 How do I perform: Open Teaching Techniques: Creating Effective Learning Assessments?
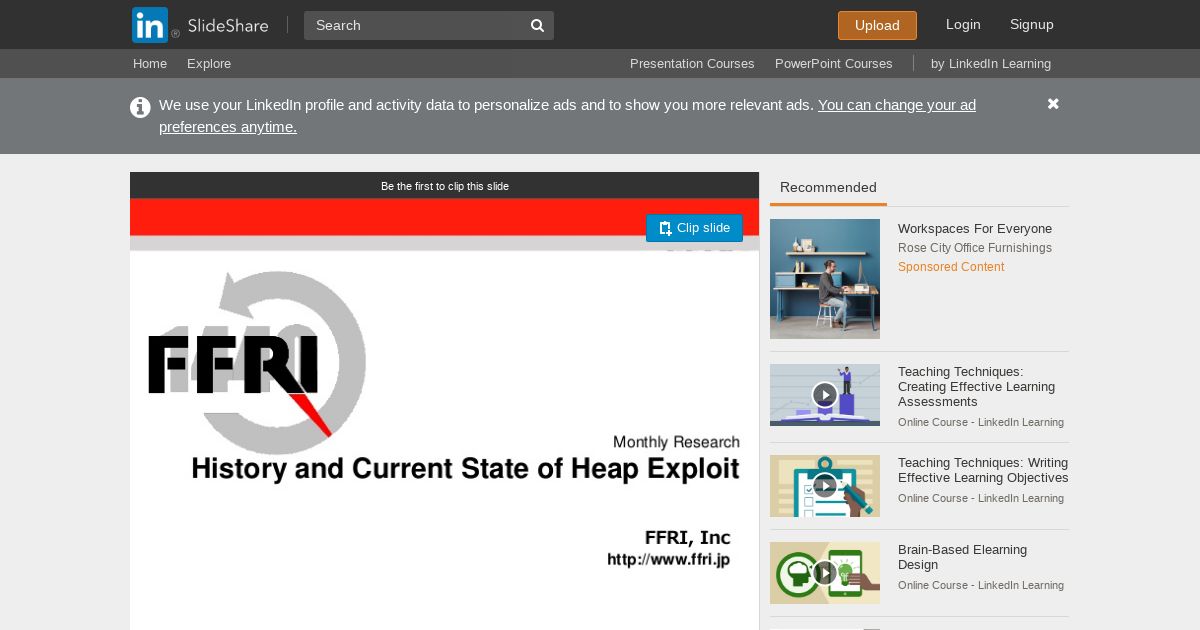tap(976, 386)
